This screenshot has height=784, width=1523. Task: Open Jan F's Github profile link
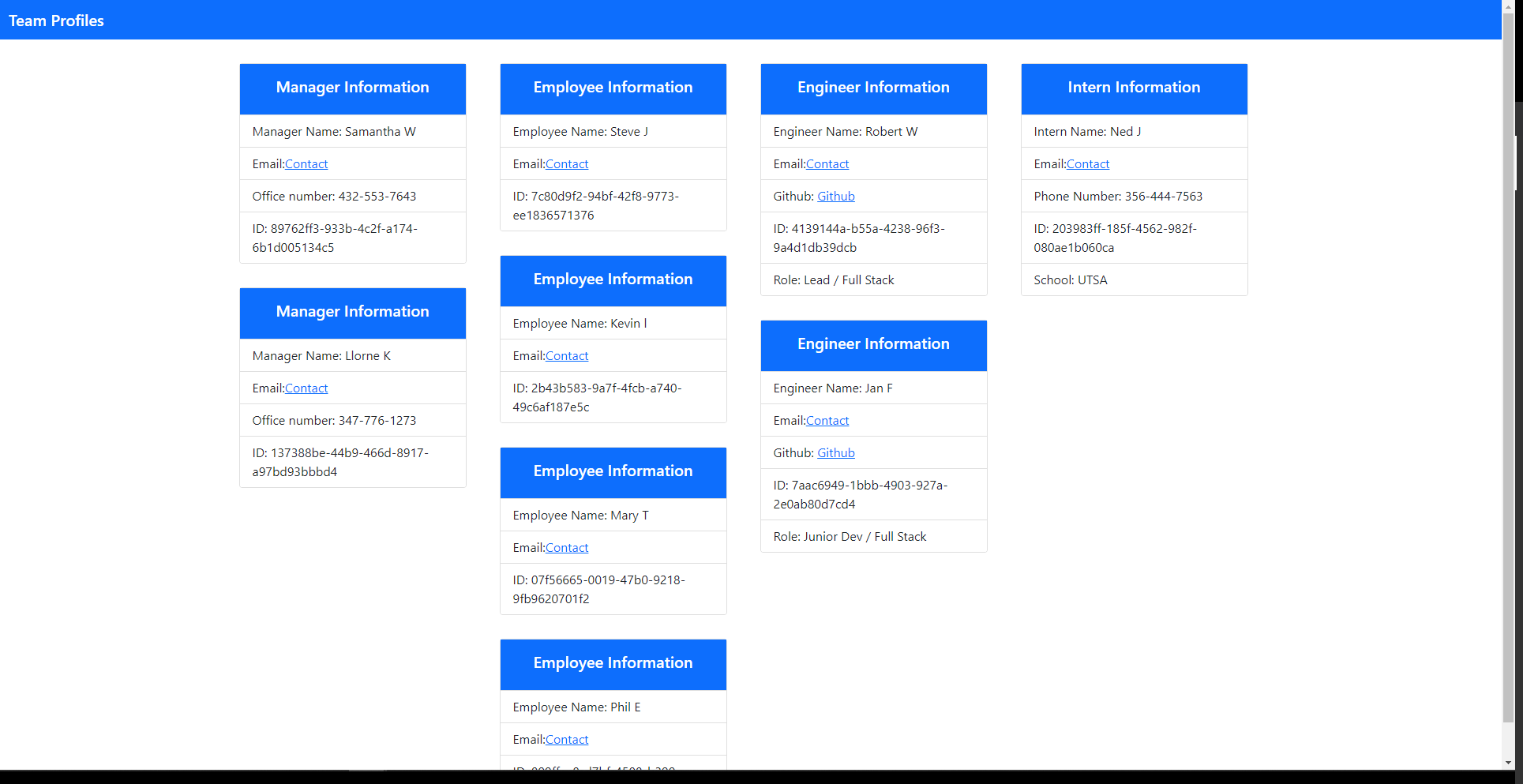click(836, 452)
